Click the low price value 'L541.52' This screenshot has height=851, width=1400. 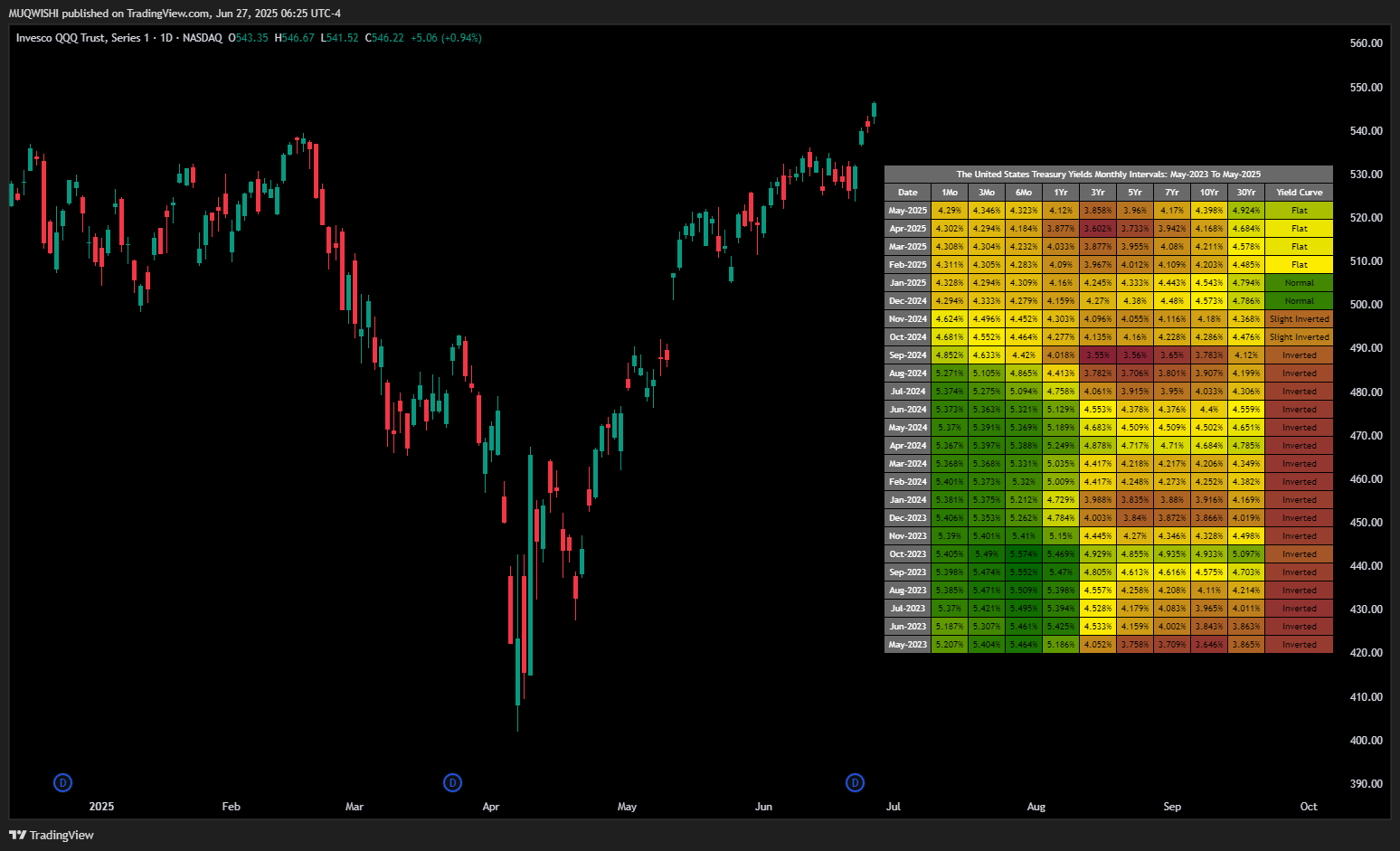pos(340,38)
